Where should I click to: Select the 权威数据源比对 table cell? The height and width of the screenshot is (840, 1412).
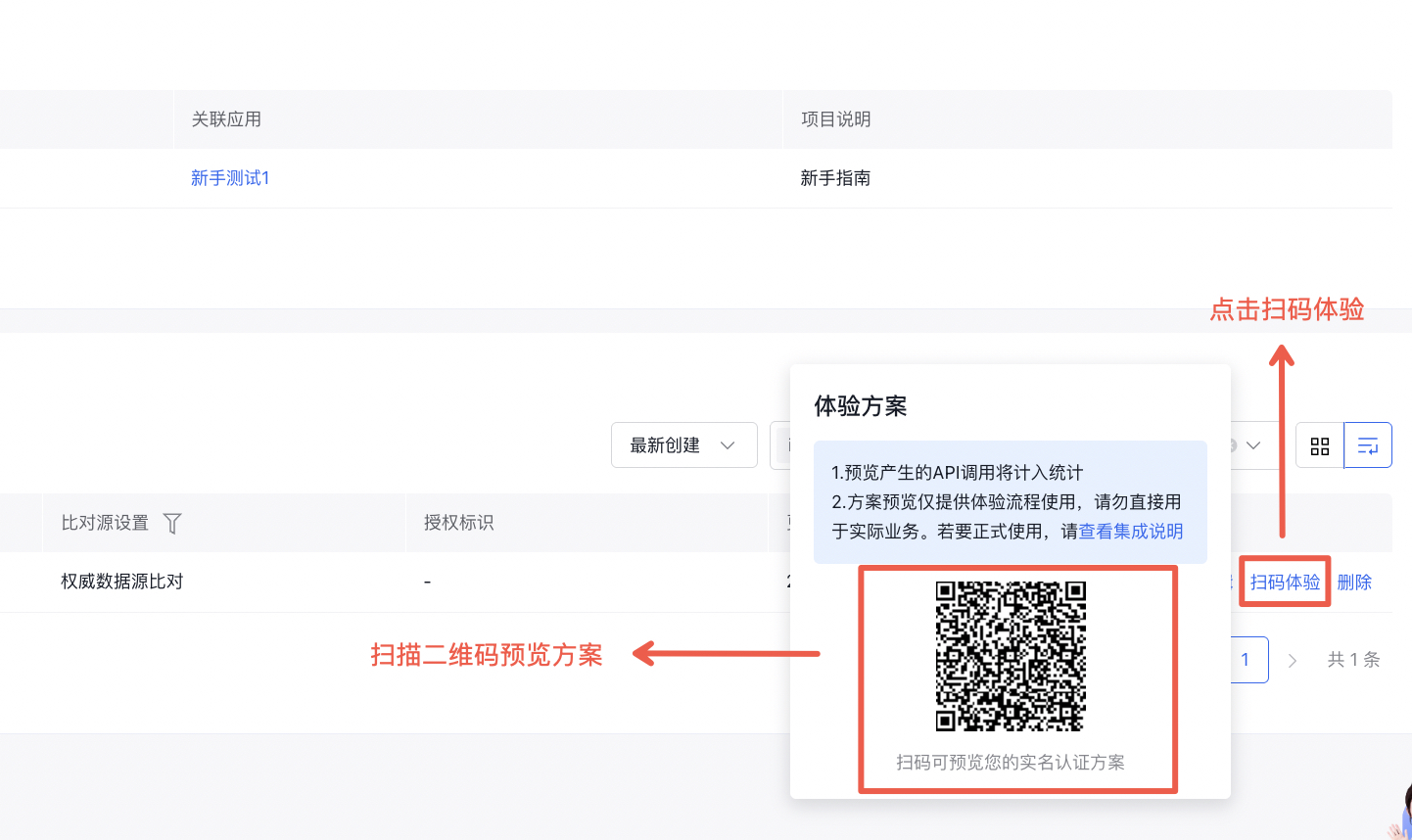point(122,582)
